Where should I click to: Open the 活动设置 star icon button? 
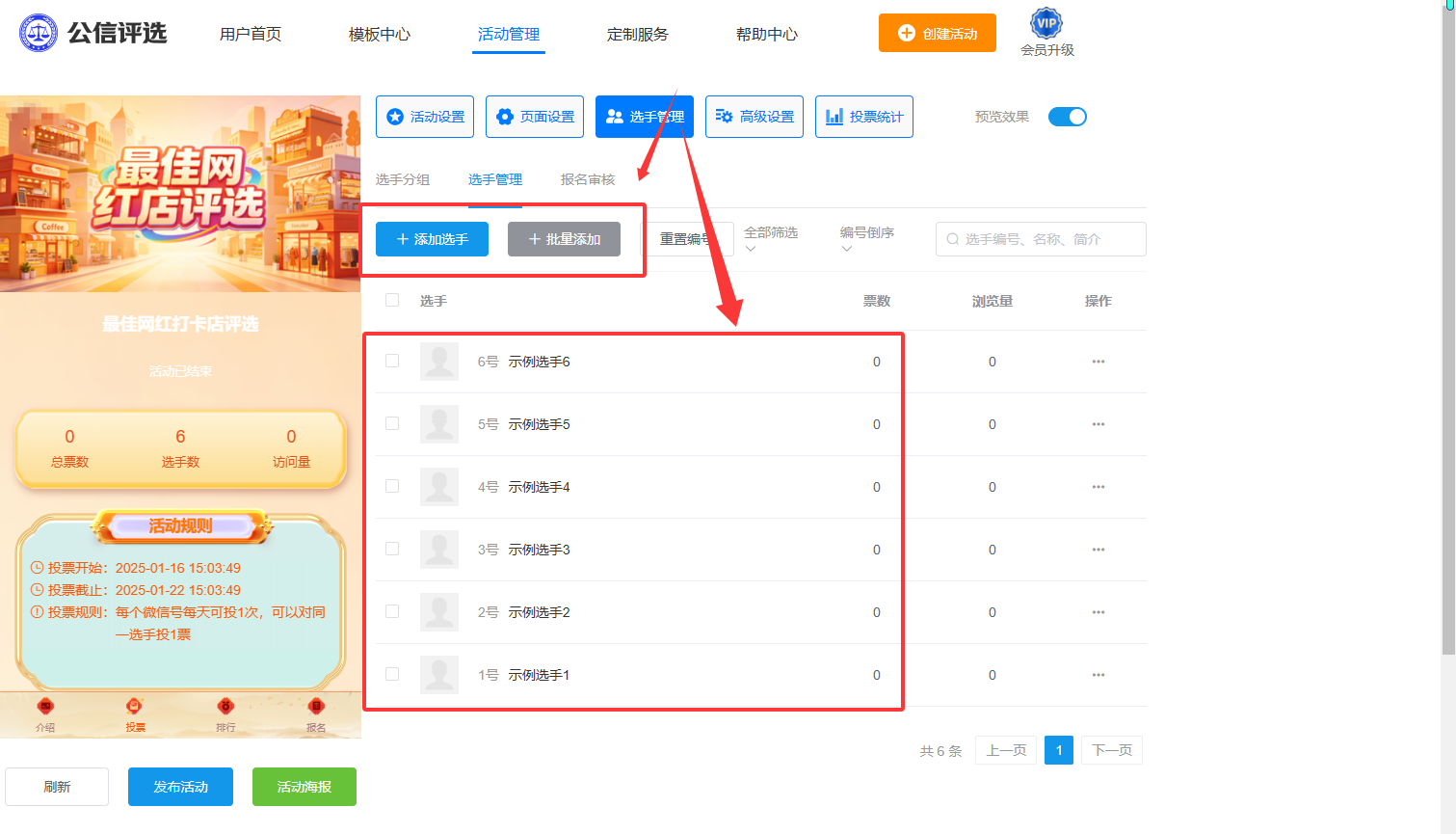click(425, 117)
